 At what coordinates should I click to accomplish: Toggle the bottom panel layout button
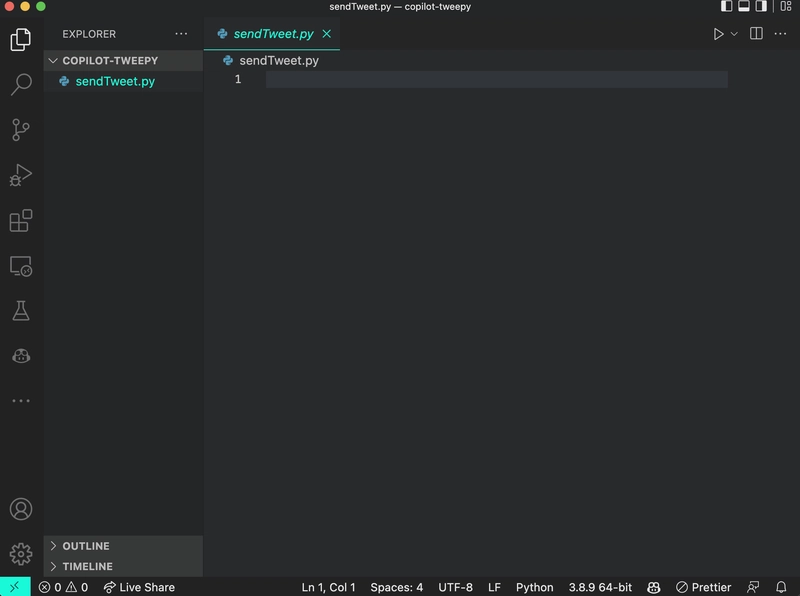click(x=743, y=7)
